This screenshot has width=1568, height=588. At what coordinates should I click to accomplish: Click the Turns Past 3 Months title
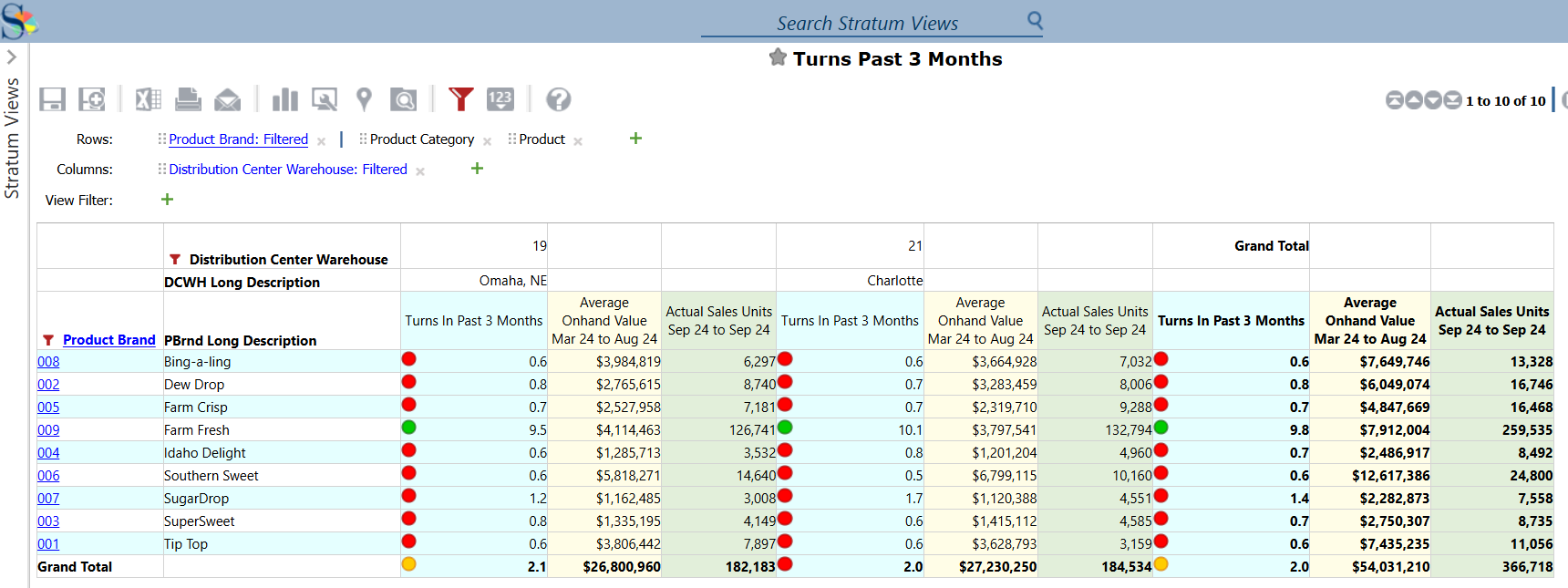tap(897, 58)
